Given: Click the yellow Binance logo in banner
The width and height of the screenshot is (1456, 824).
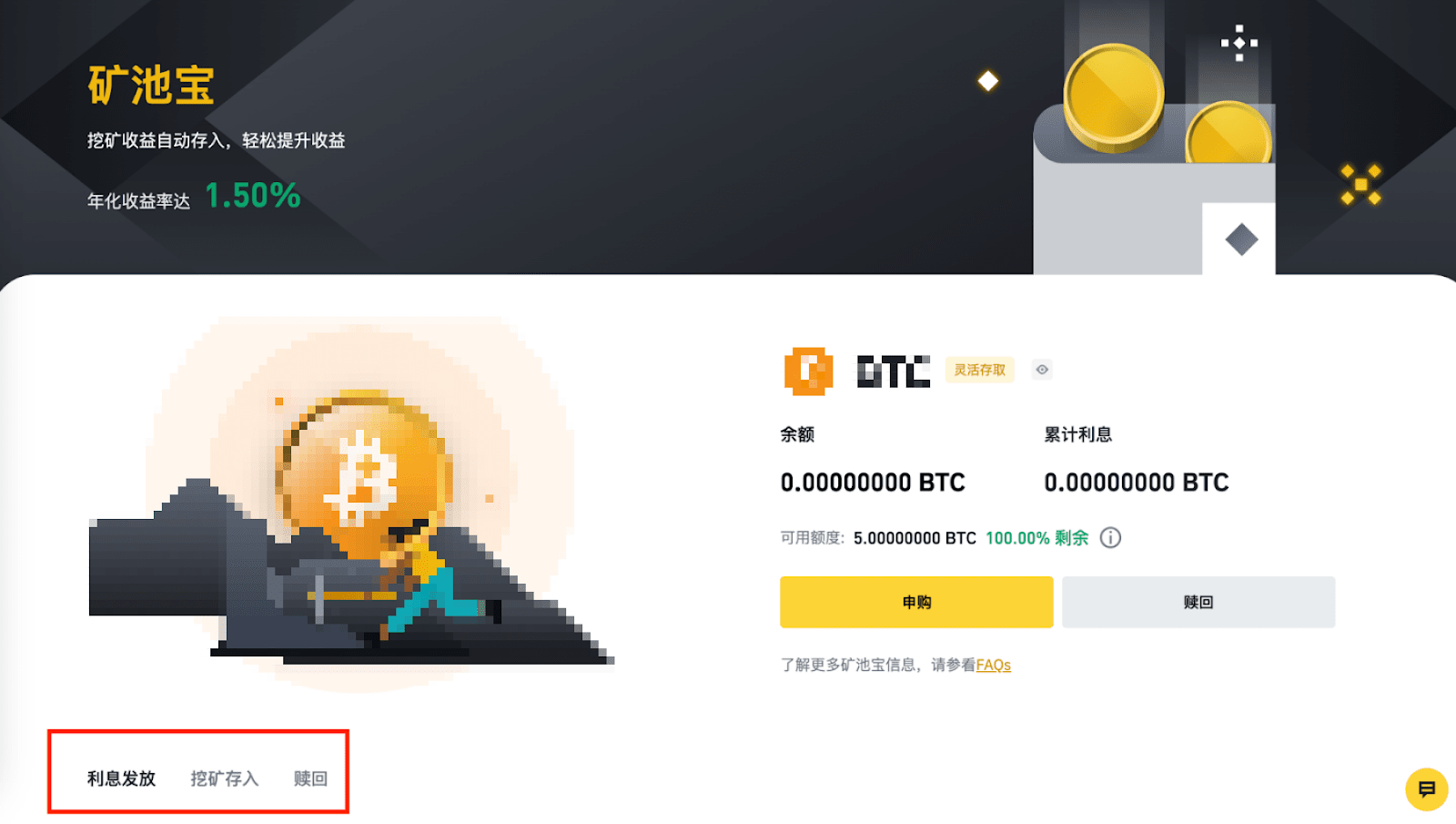Looking at the screenshot, I should coord(1360,185).
